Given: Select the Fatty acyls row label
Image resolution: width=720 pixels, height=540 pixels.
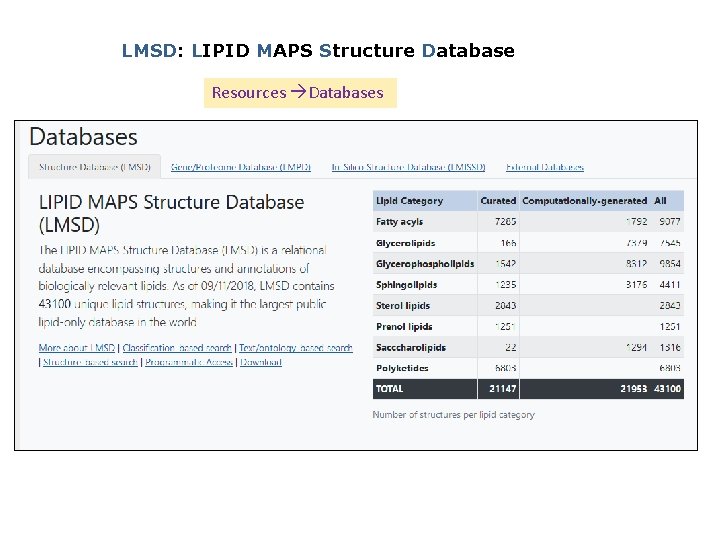Looking at the screenshot, I should tap(399, 222).
